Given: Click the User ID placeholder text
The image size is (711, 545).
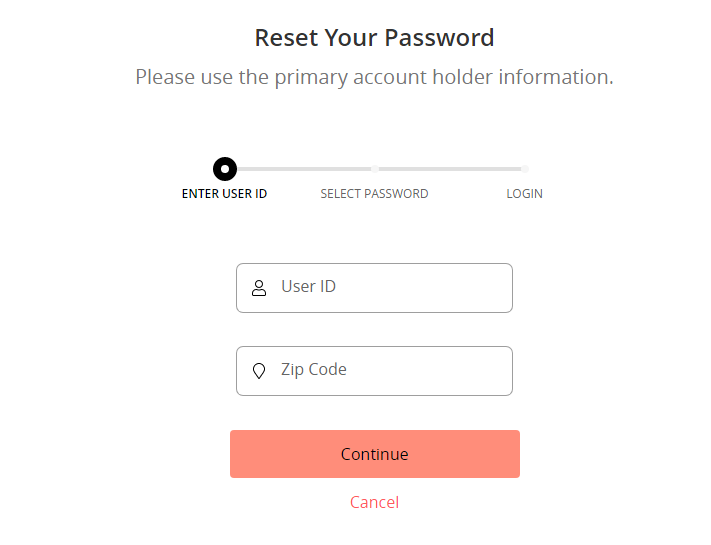Looking at the screenshot, I should (x=308, y=287).
